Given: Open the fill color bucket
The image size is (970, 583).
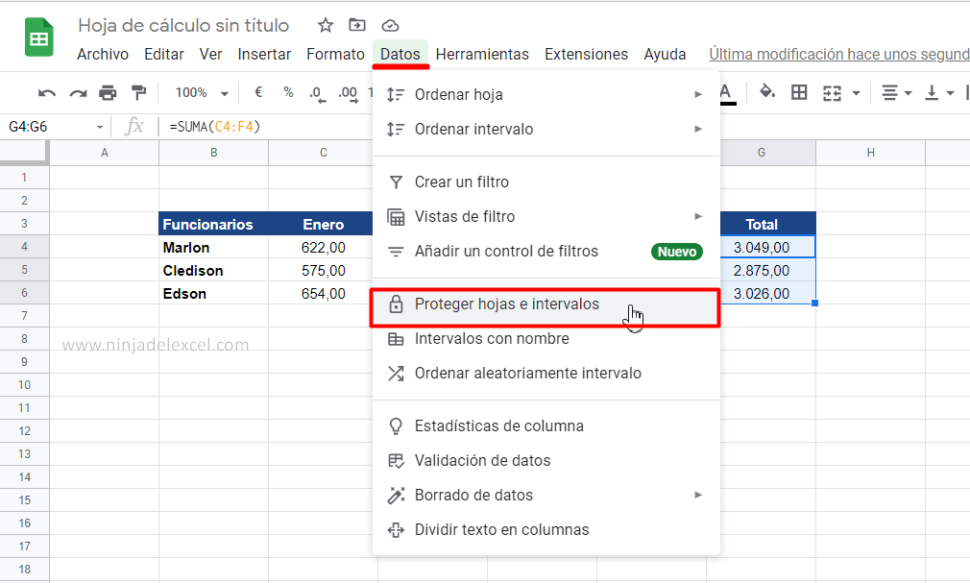Looking at the screenshot, I should (767, 93).
